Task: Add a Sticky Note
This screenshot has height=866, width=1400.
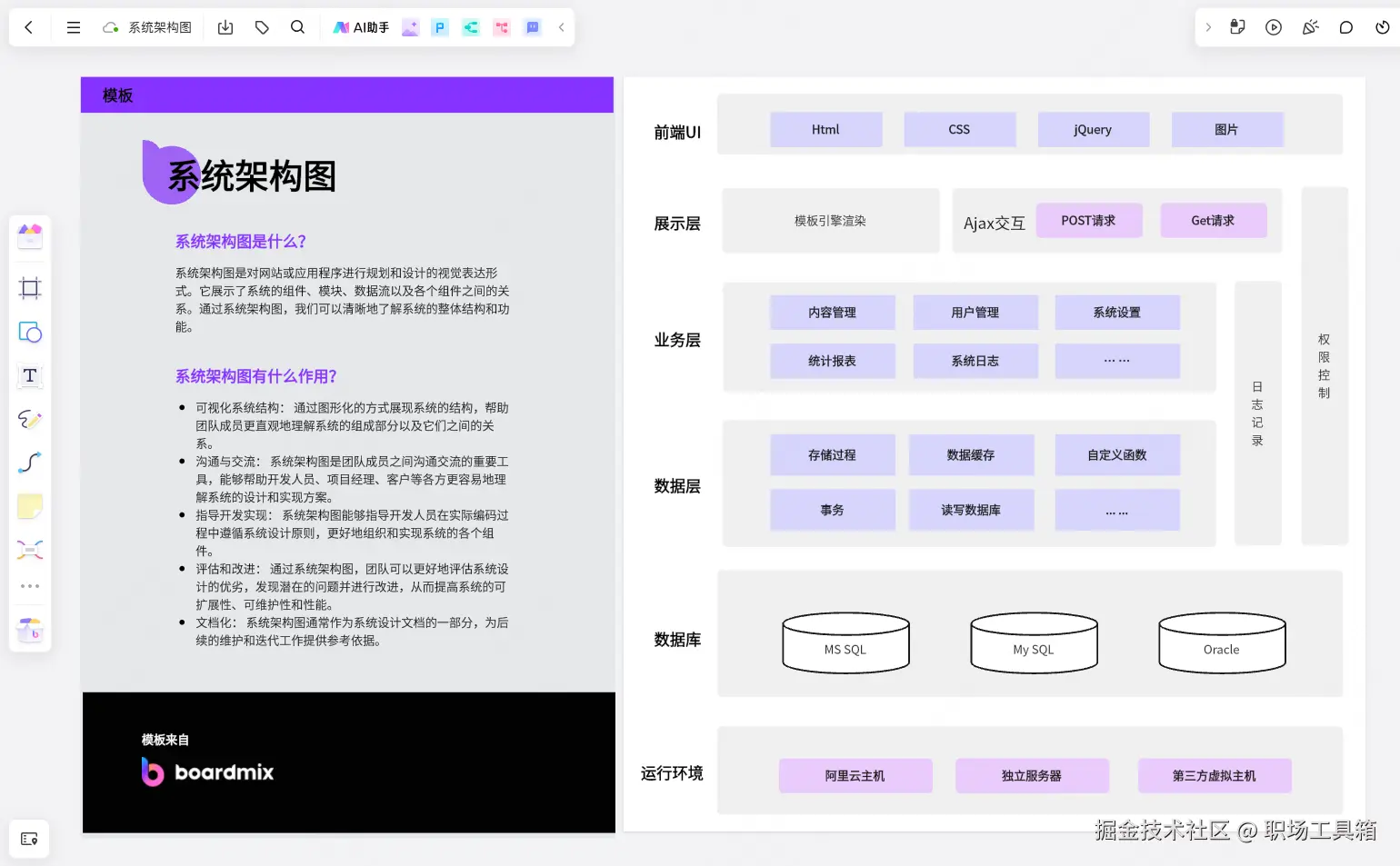Action: 30,505
